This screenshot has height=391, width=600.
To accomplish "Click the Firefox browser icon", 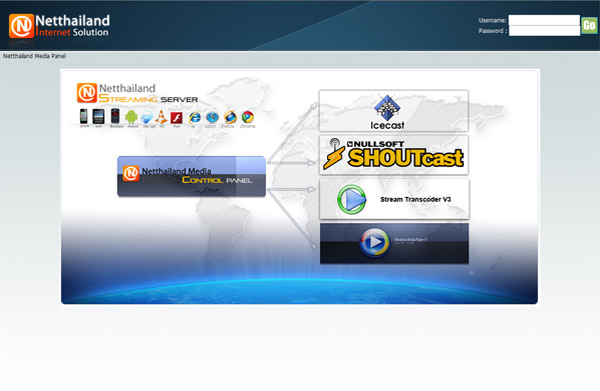I will coord(230,117).
